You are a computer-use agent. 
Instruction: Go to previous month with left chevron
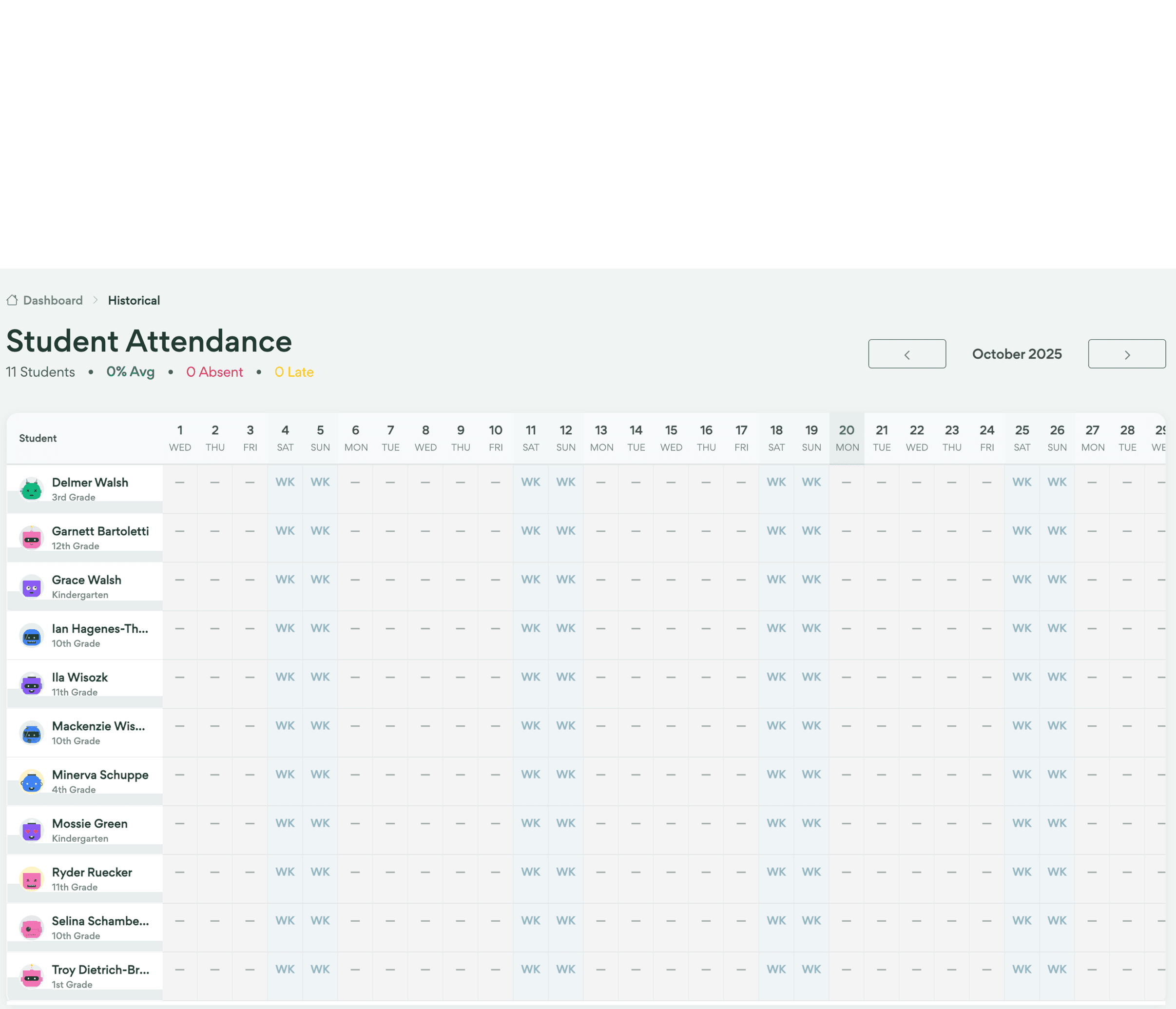pos(906,354)
